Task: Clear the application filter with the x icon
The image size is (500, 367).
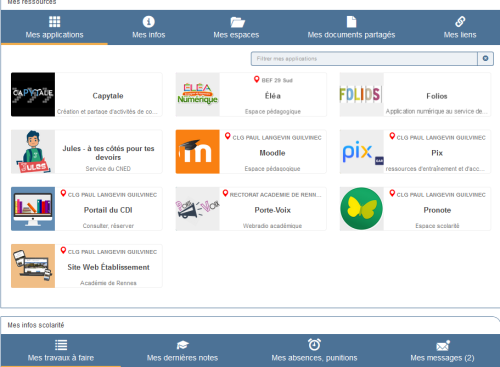Action: (485, 58)
